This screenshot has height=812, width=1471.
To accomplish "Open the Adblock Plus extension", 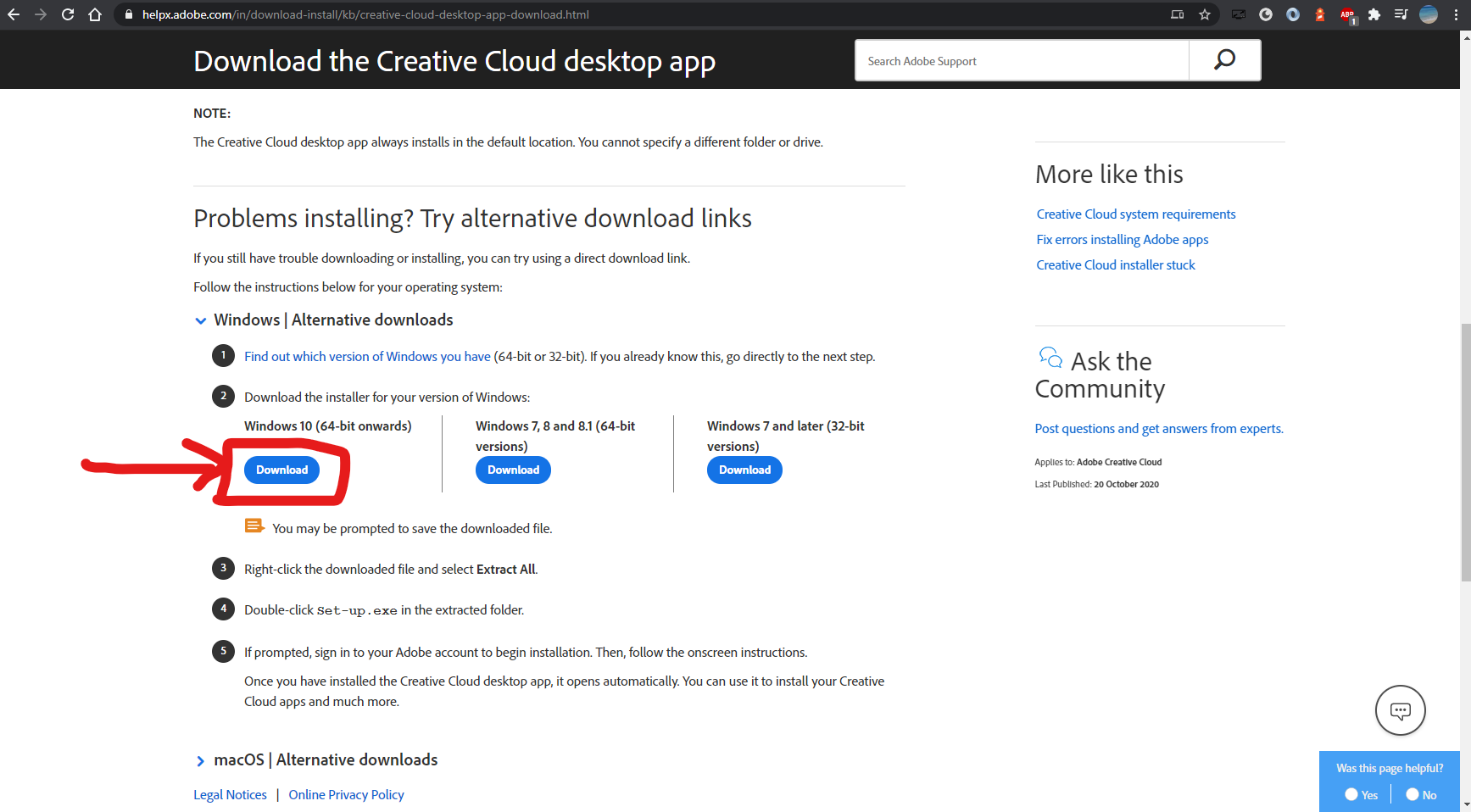I will 1347,14.
